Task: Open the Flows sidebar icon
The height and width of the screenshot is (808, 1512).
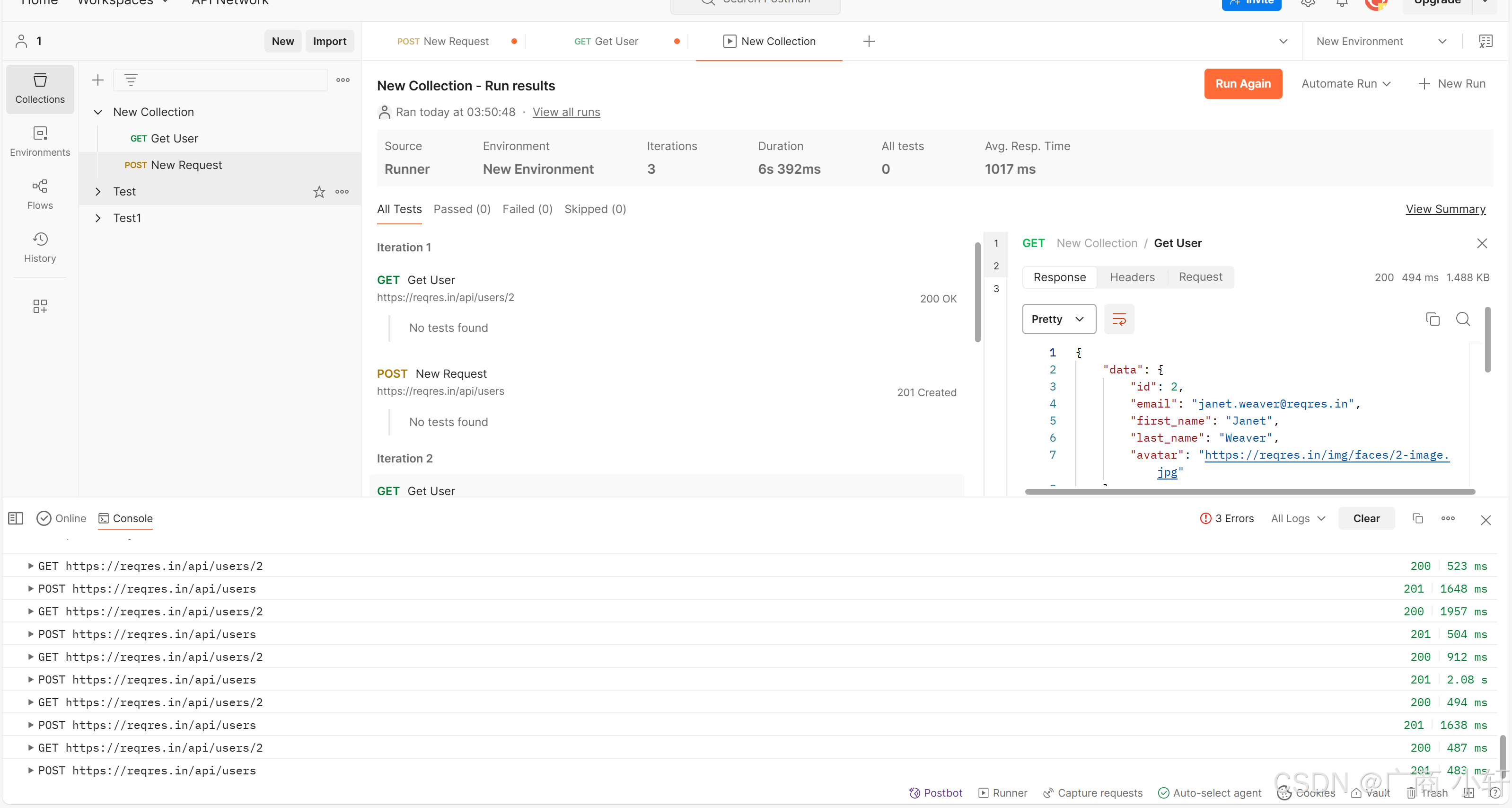Action: (x=40, y=195)
